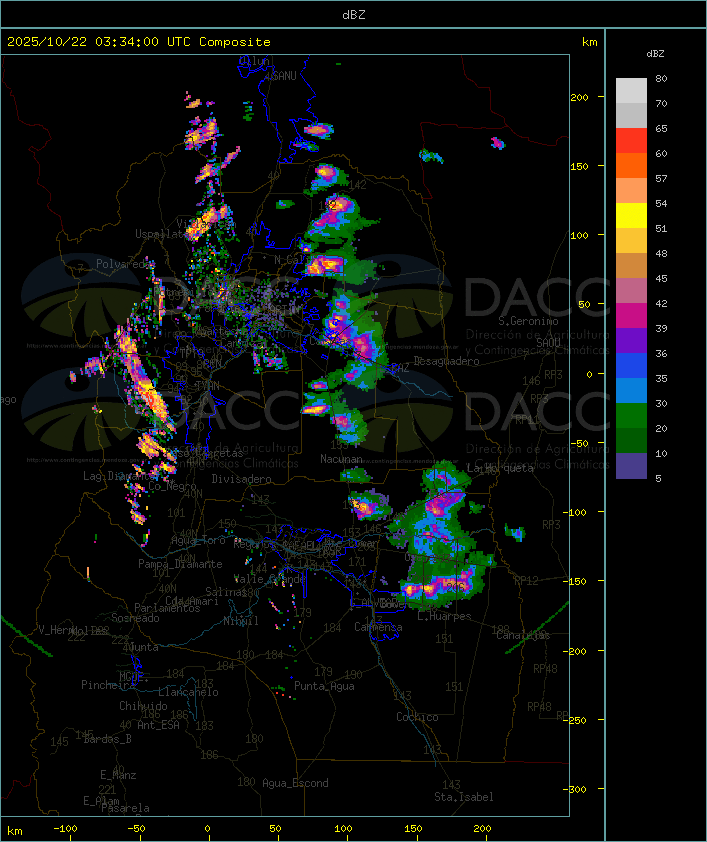Image resolution: width=707 pixels, height=842 pixels.
Task: Click the 'RP12' road label
Action: (x=526, y=580)
